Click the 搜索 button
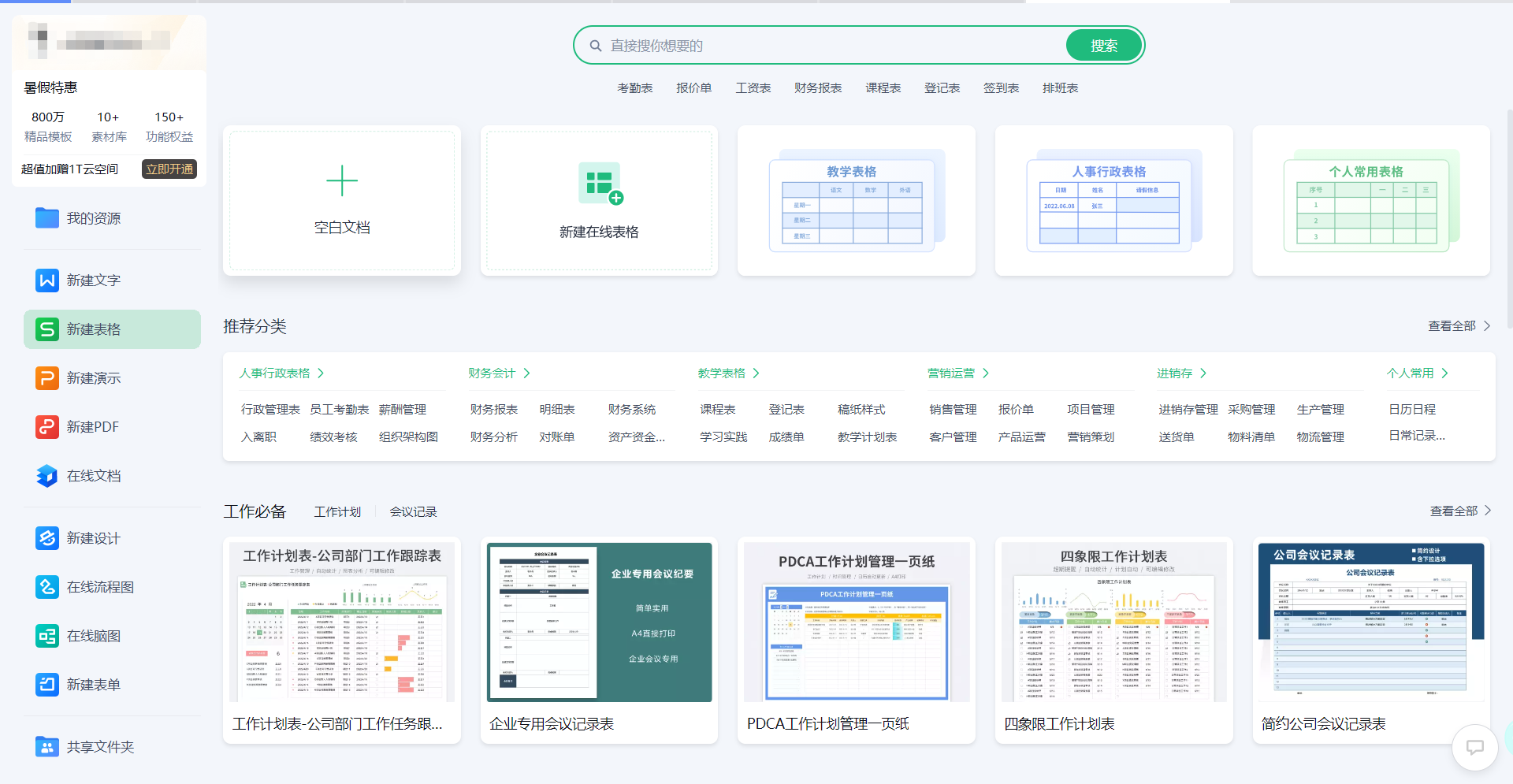This screenshot has width=1513, height=784. coord(1103,45)
